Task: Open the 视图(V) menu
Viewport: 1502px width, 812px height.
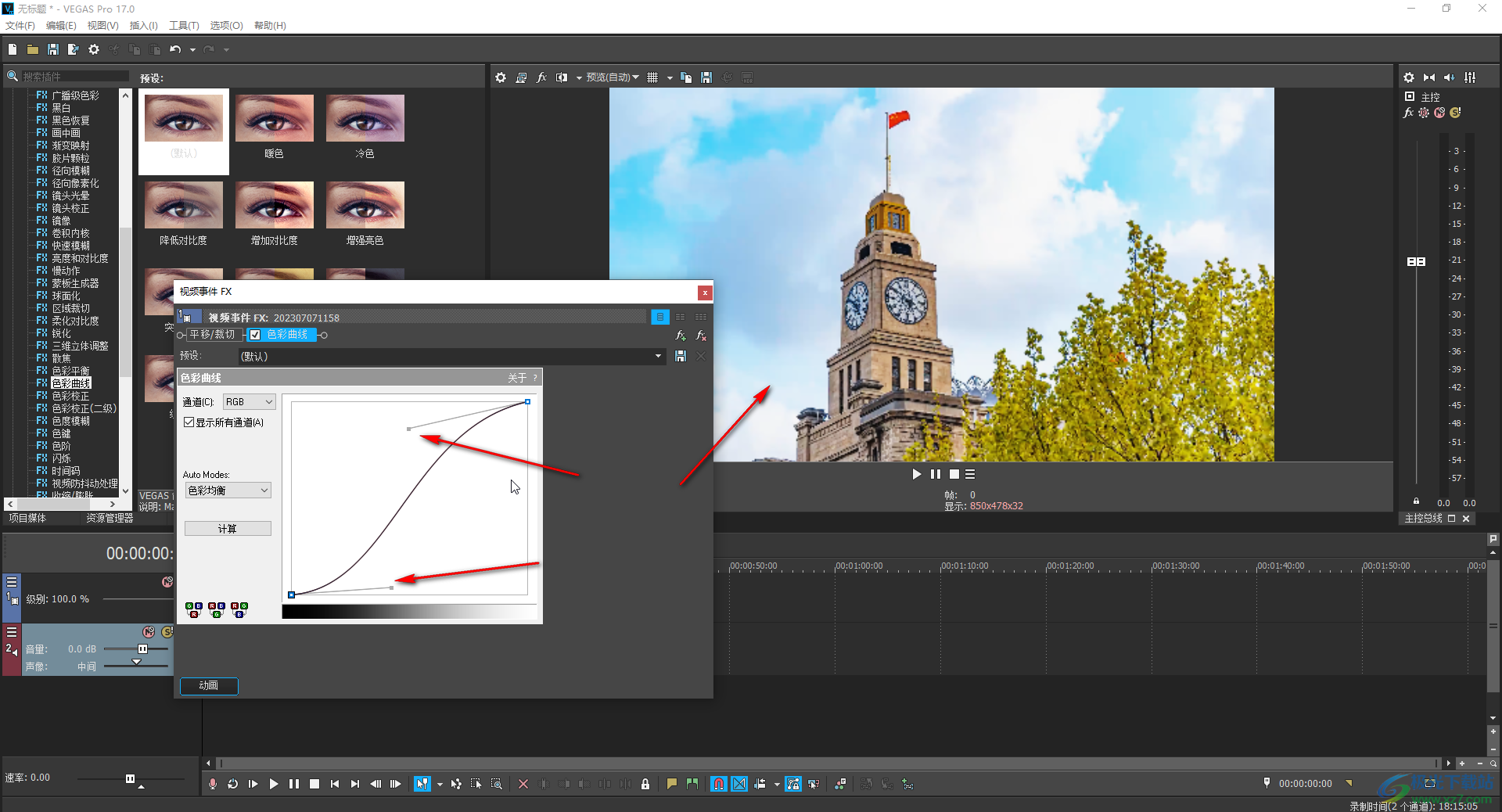Action: (102, 26)
